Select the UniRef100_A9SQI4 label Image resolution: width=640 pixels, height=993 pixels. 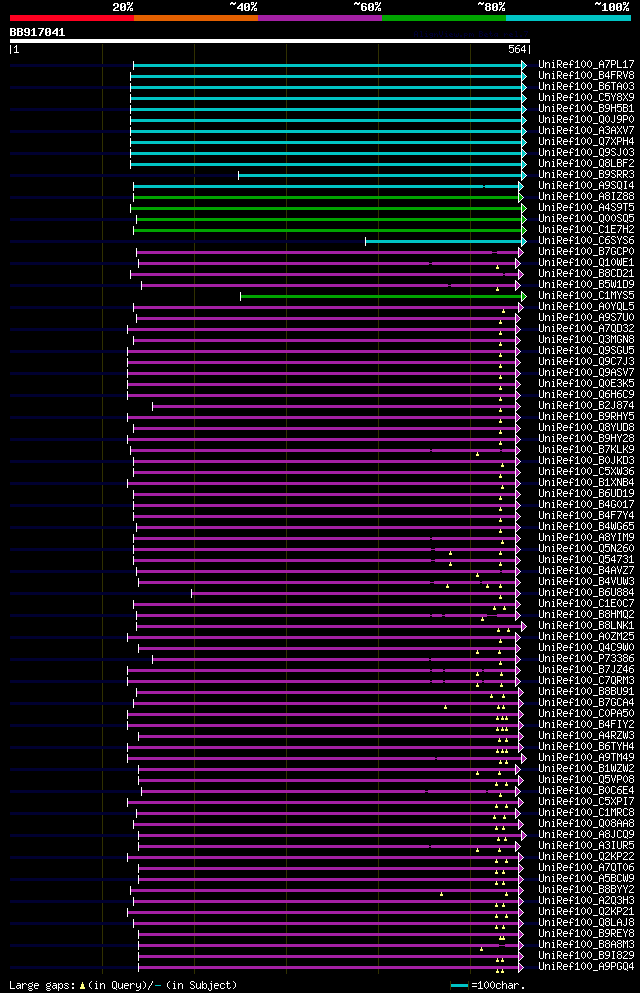586,186
